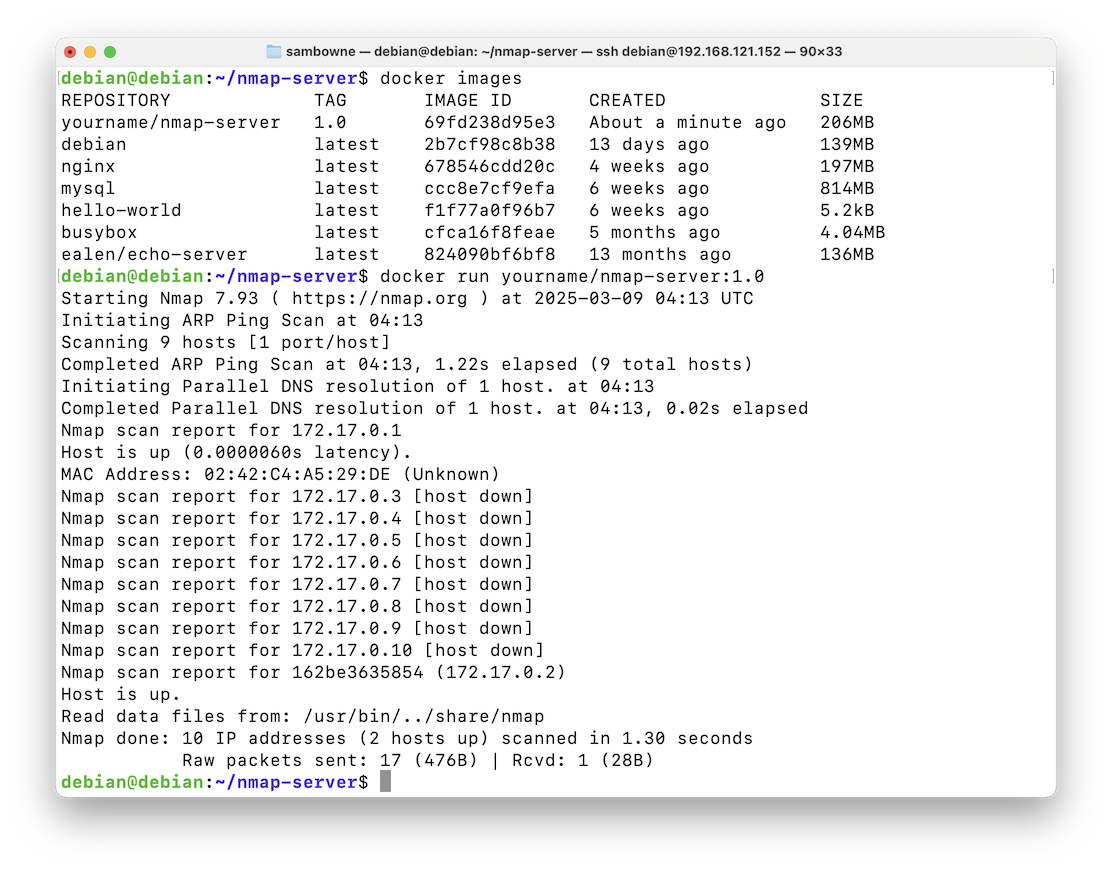This screenshot has height=871, width=1112.
Task: Click the CREATED column header
Action: pyautogui.click(x=627, y=100)
